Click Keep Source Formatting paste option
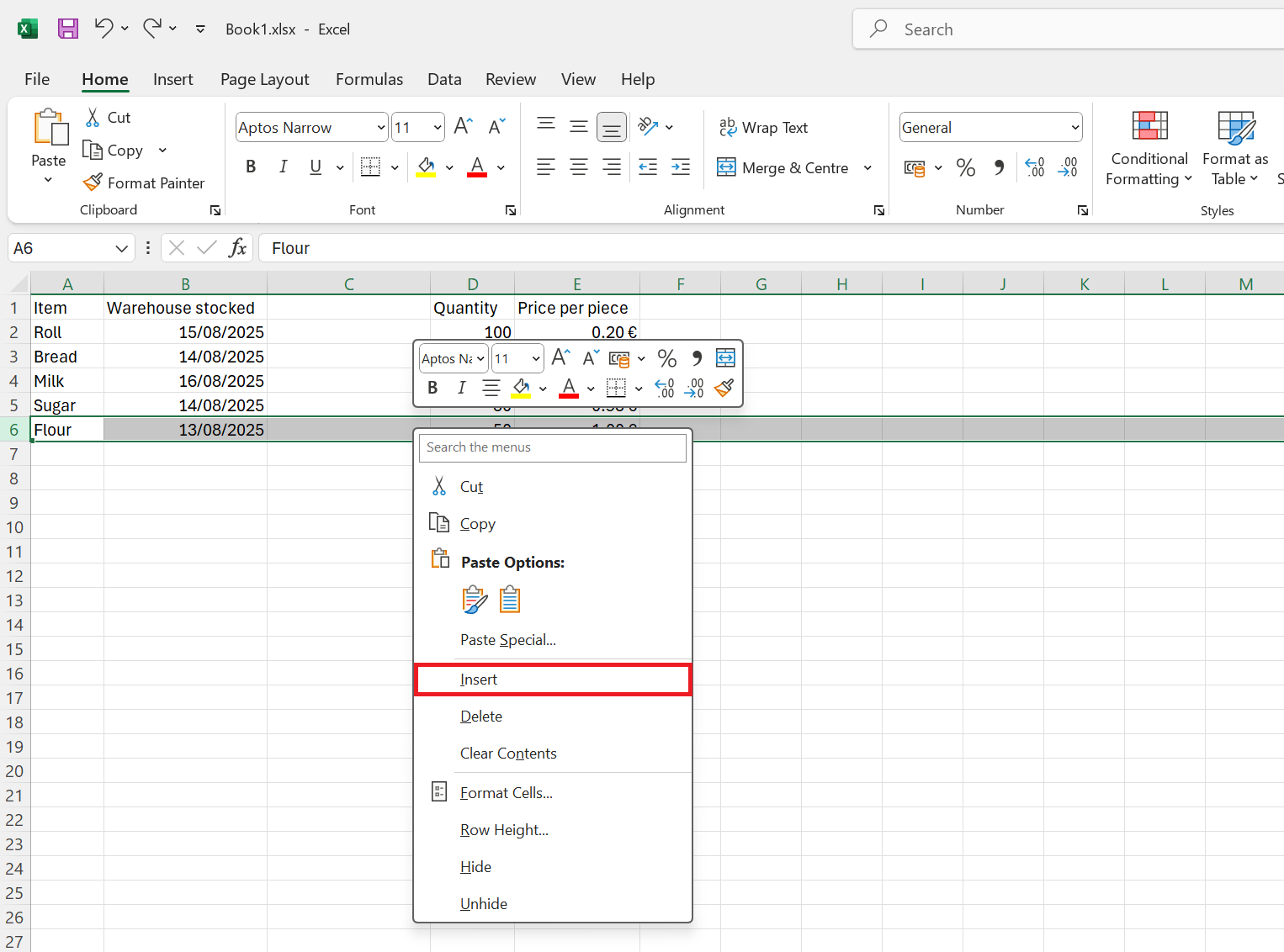The image size is (1284, 952). pos(475,600)
